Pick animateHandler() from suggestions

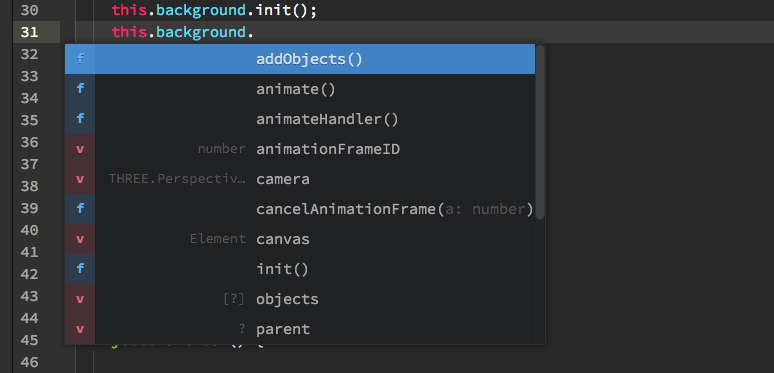coord(300,119)
